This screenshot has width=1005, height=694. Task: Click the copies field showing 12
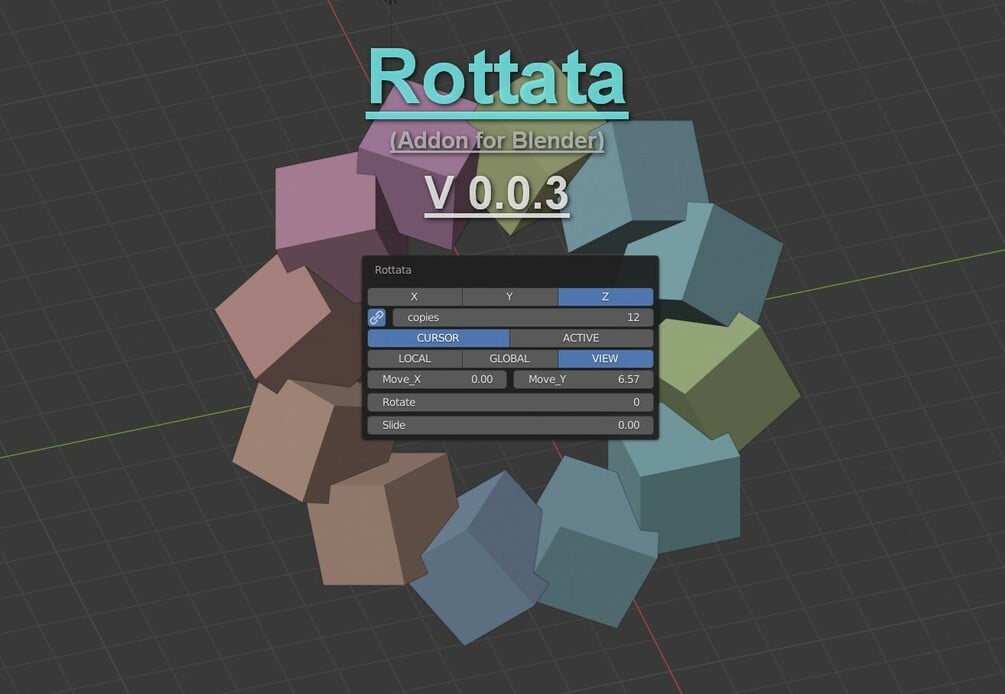point(523,317)
